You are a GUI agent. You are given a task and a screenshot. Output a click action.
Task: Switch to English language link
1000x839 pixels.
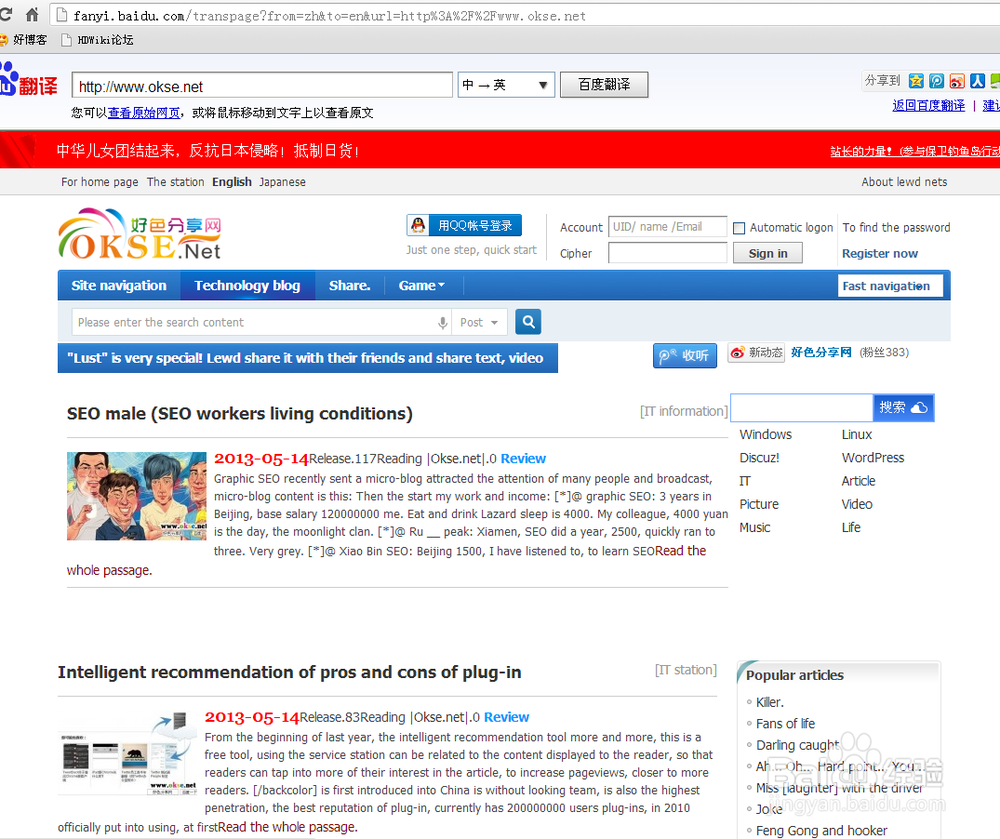point(232,182)
